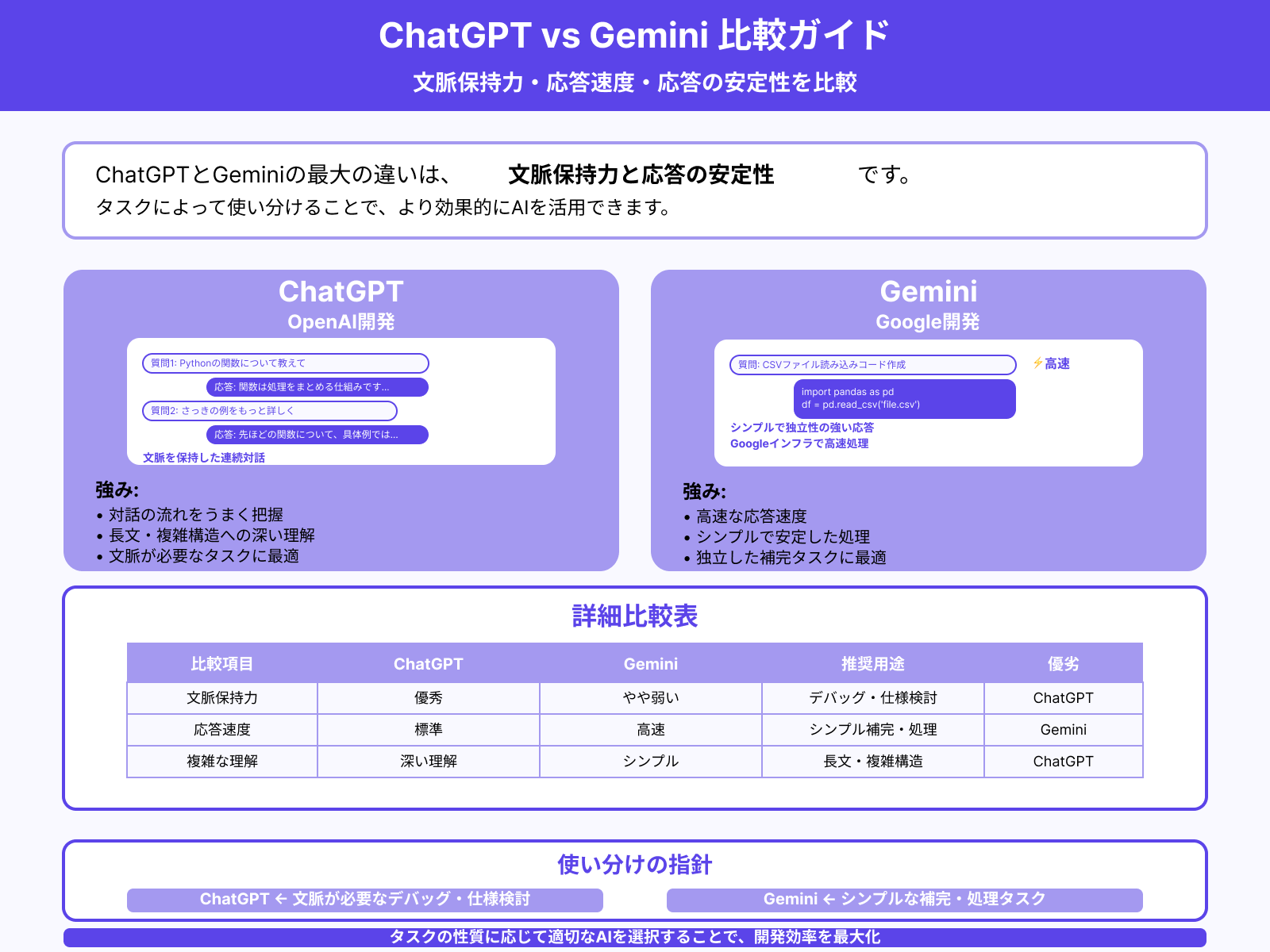1270x952 pixels.
Task: Select the 質問1: Pythonの関数 chat bubble
Action: pyautogui.click(x=285, y=363)
